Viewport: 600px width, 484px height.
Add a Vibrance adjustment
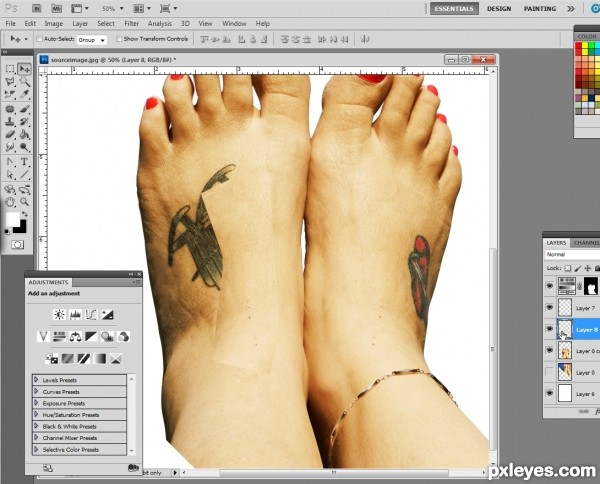click(43, 337)
